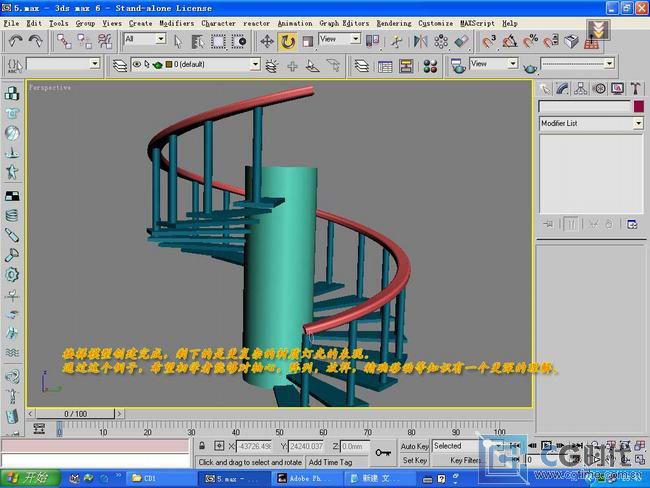Open the File menu
The height and width of the screenshot is (488, 650).
pos(11,23)
